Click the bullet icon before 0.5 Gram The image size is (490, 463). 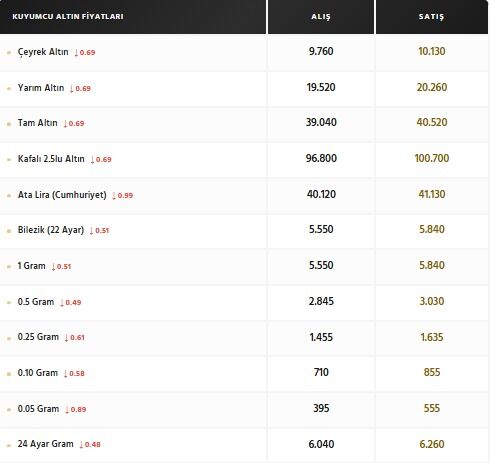click(9, 302)
